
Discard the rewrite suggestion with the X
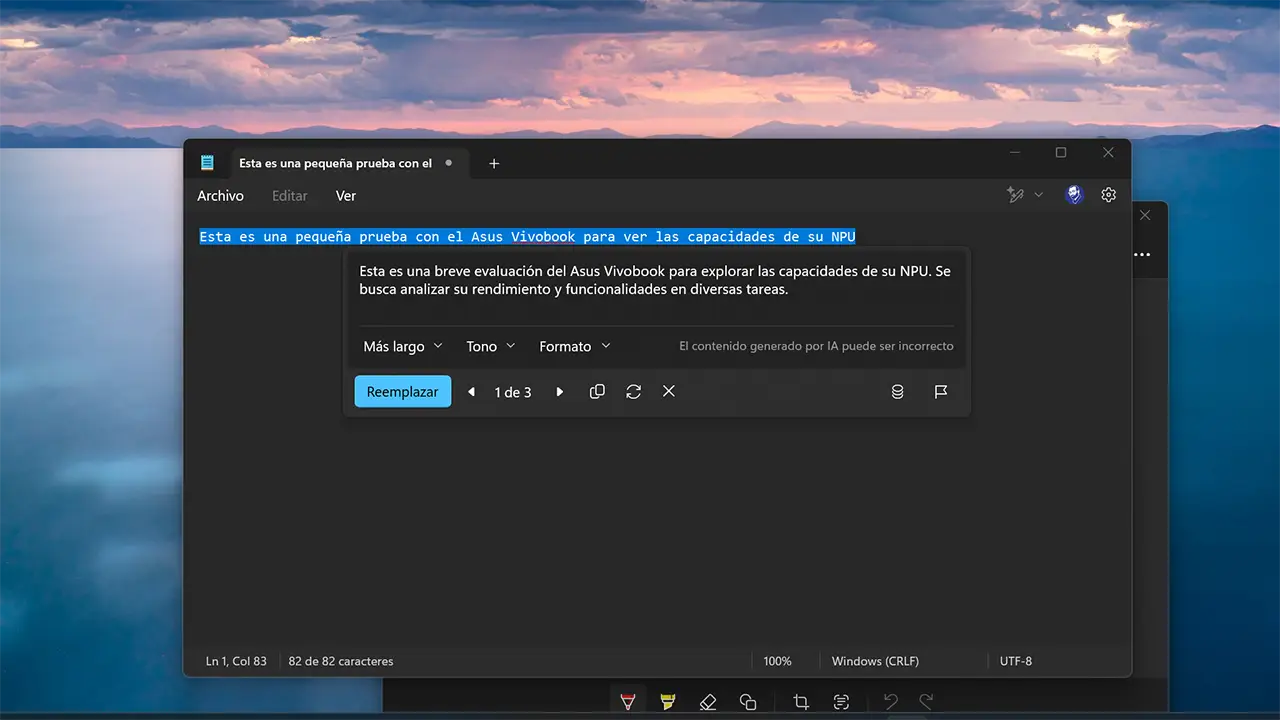tap(669, 392)
